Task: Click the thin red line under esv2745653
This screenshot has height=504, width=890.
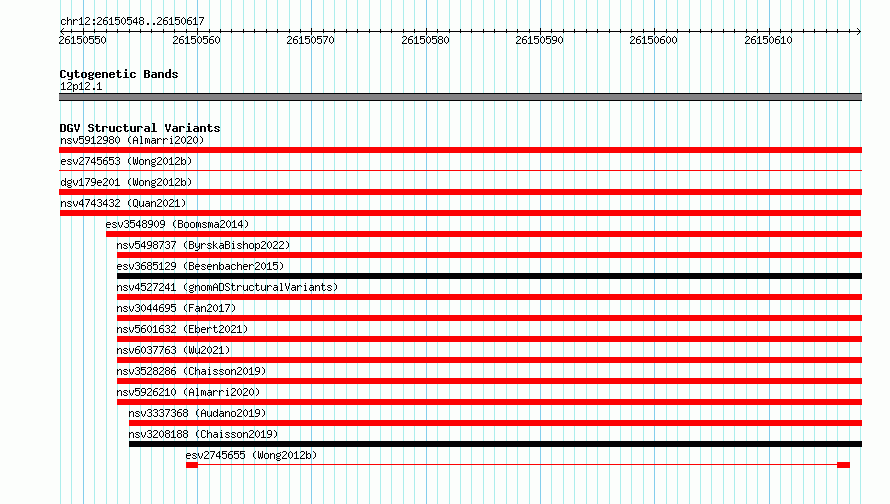Action: coord(460,170)
